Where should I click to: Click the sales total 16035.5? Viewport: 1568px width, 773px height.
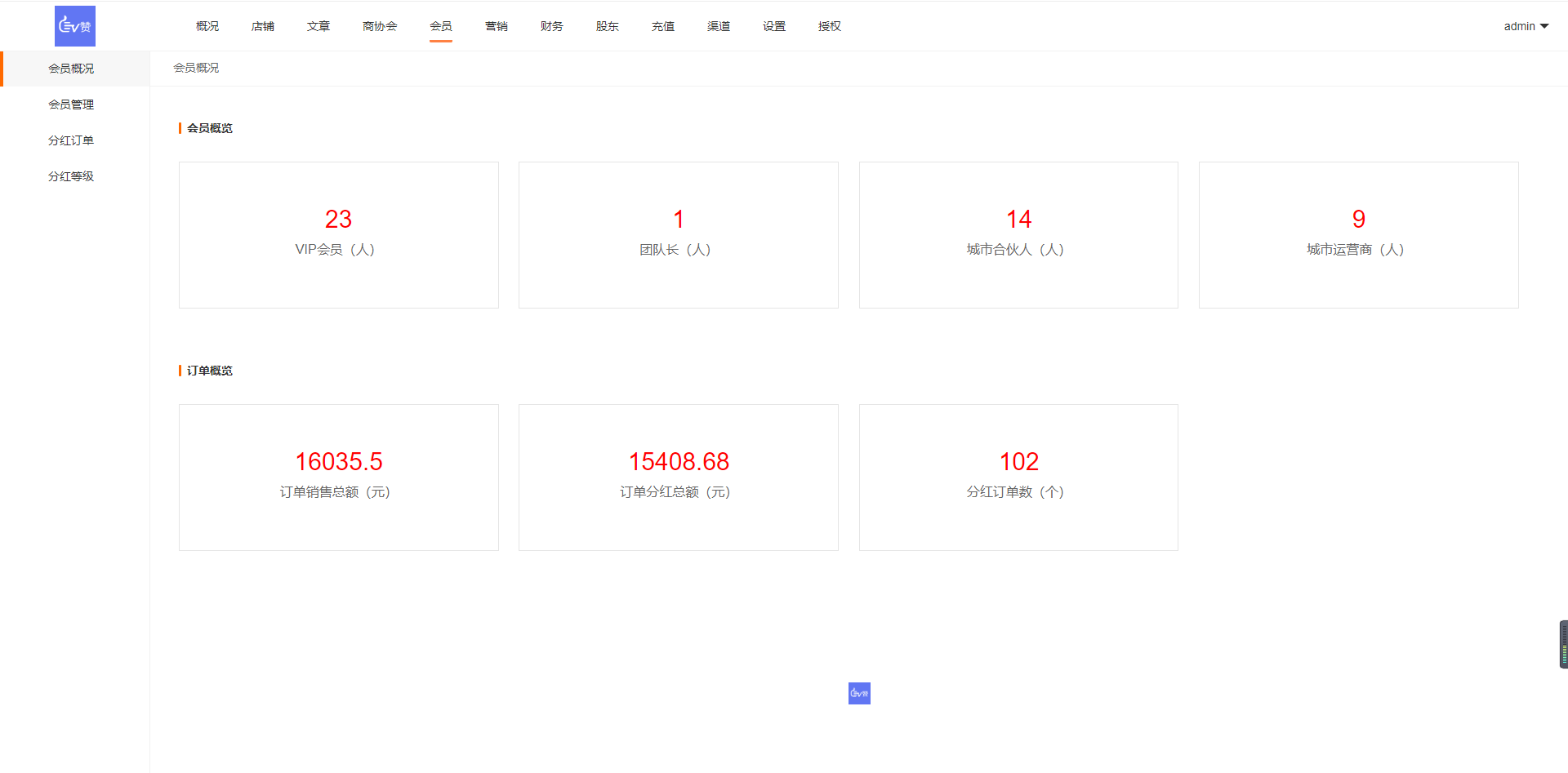pos(338,461)
